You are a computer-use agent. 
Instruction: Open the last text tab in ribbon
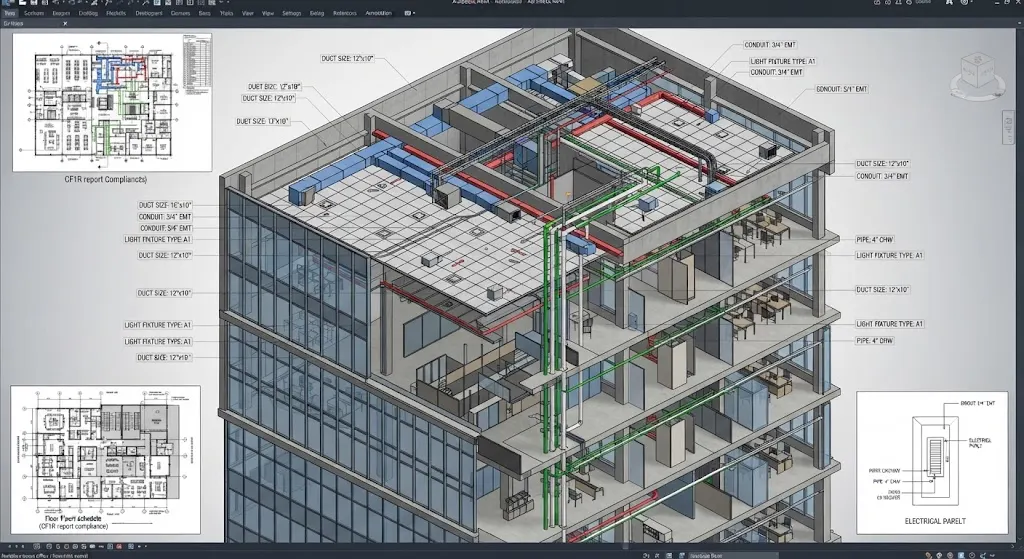(378, 13)
